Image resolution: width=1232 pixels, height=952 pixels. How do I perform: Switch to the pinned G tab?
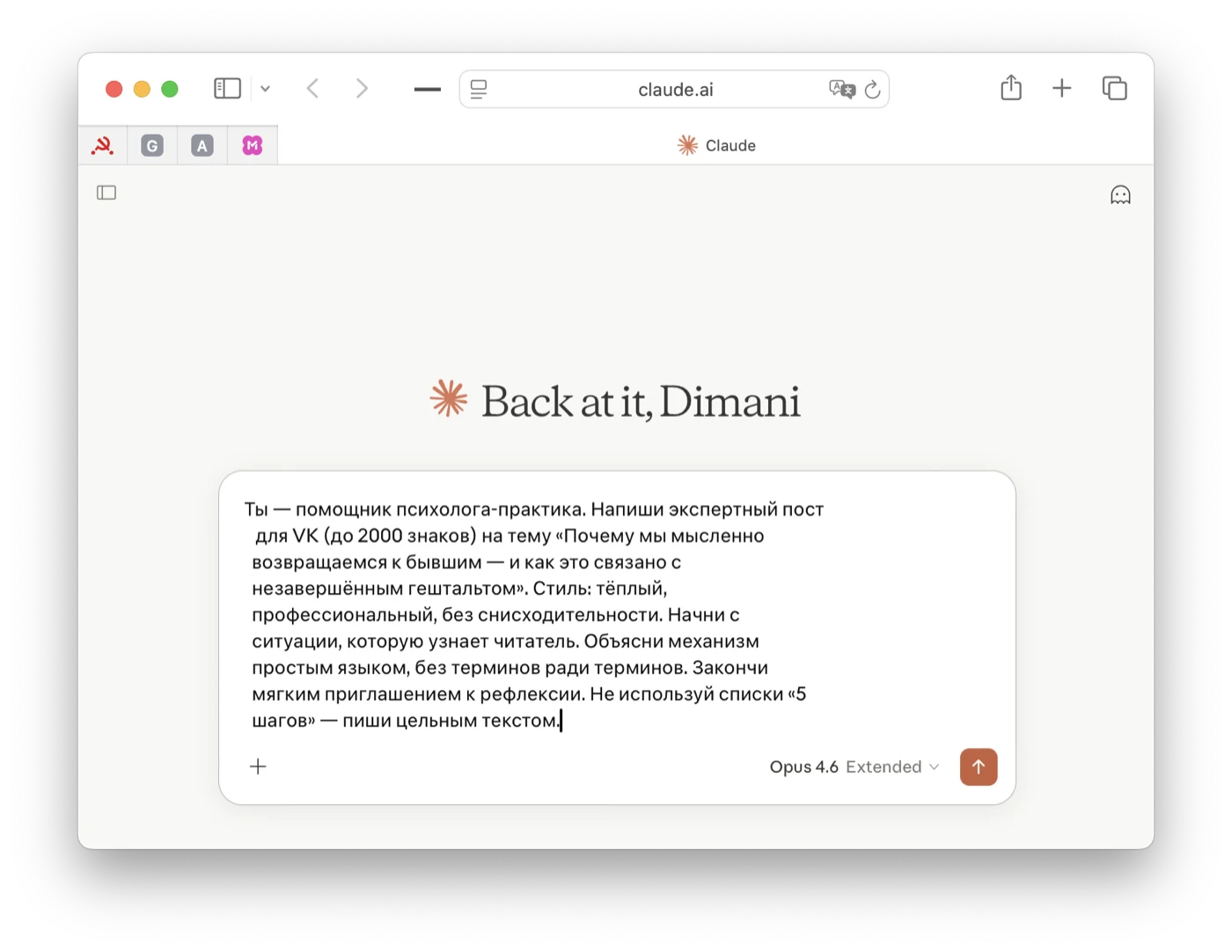[152, 145]
